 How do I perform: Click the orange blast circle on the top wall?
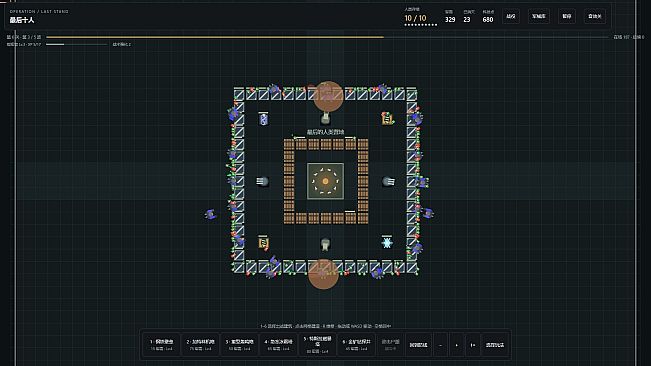[x=328, y=96]
